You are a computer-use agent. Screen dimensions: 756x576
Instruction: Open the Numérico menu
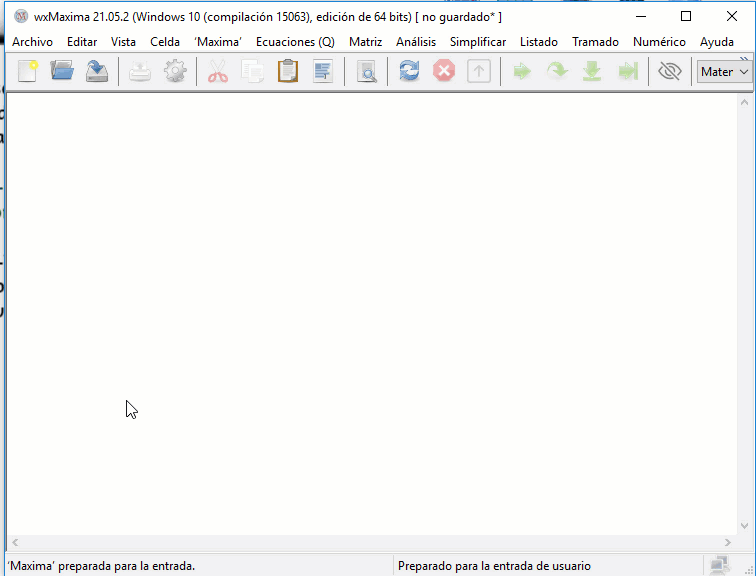point(659,42)
